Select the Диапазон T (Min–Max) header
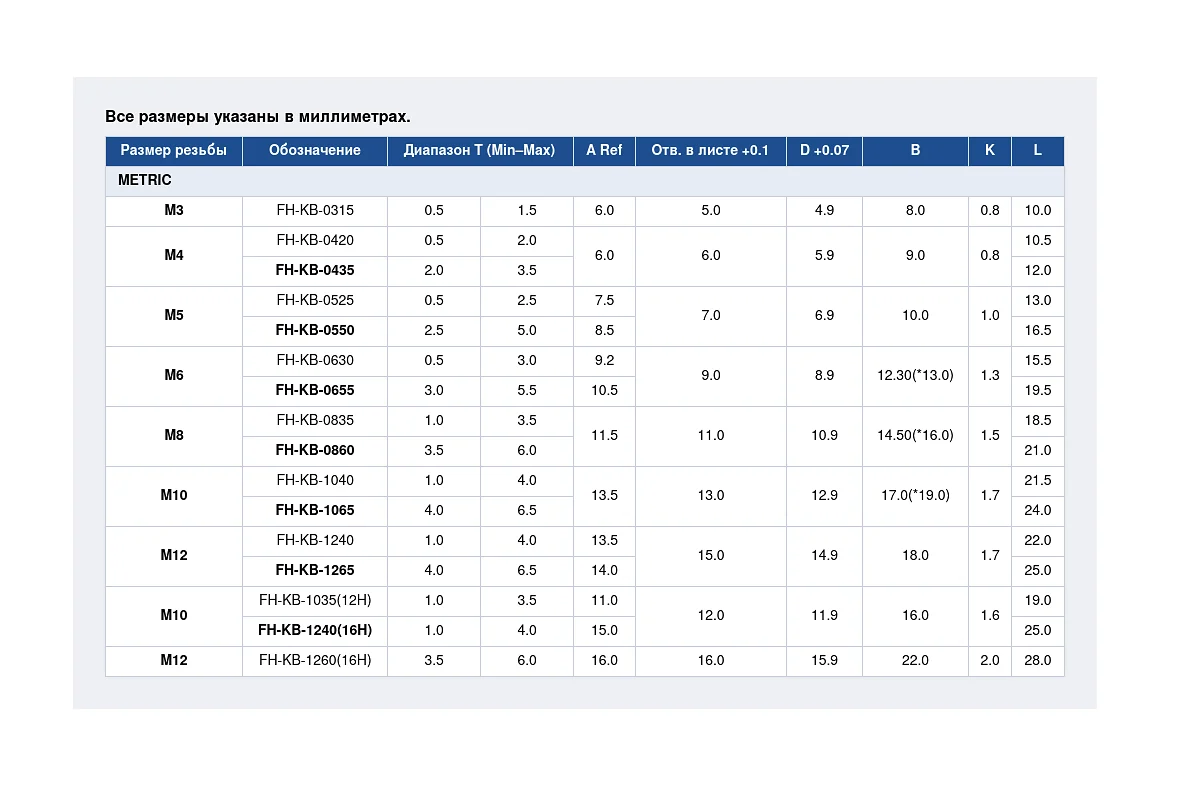1190x786 pixels. [x=480, y=150]
